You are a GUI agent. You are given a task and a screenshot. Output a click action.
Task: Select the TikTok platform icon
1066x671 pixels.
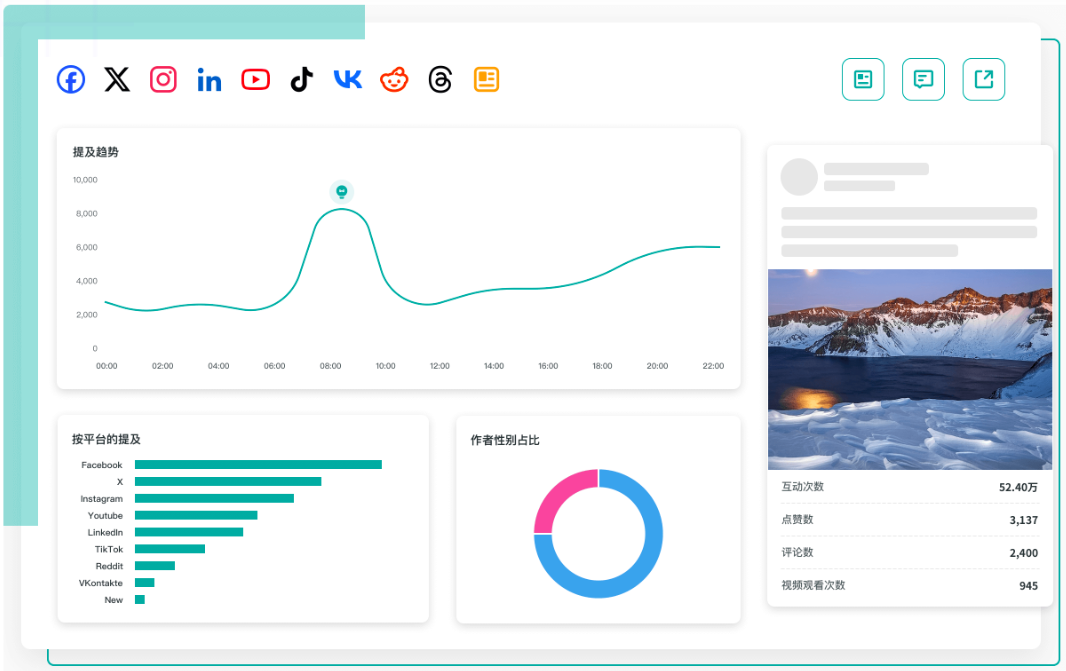coord(302,80)
